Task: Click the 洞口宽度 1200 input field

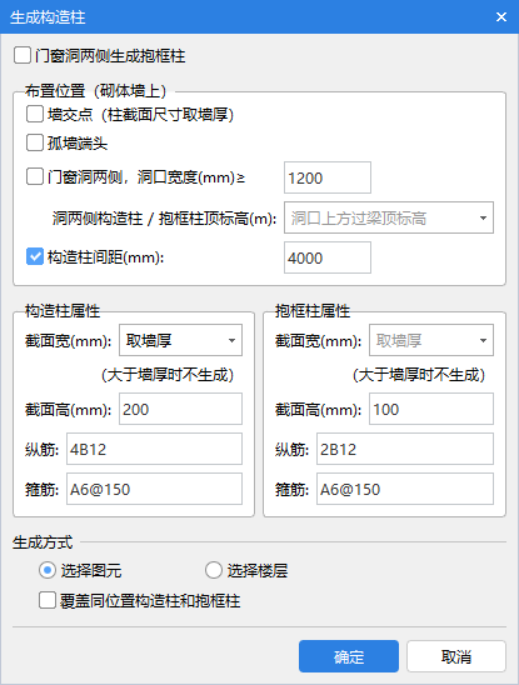Action: click(x=327, y=178)
